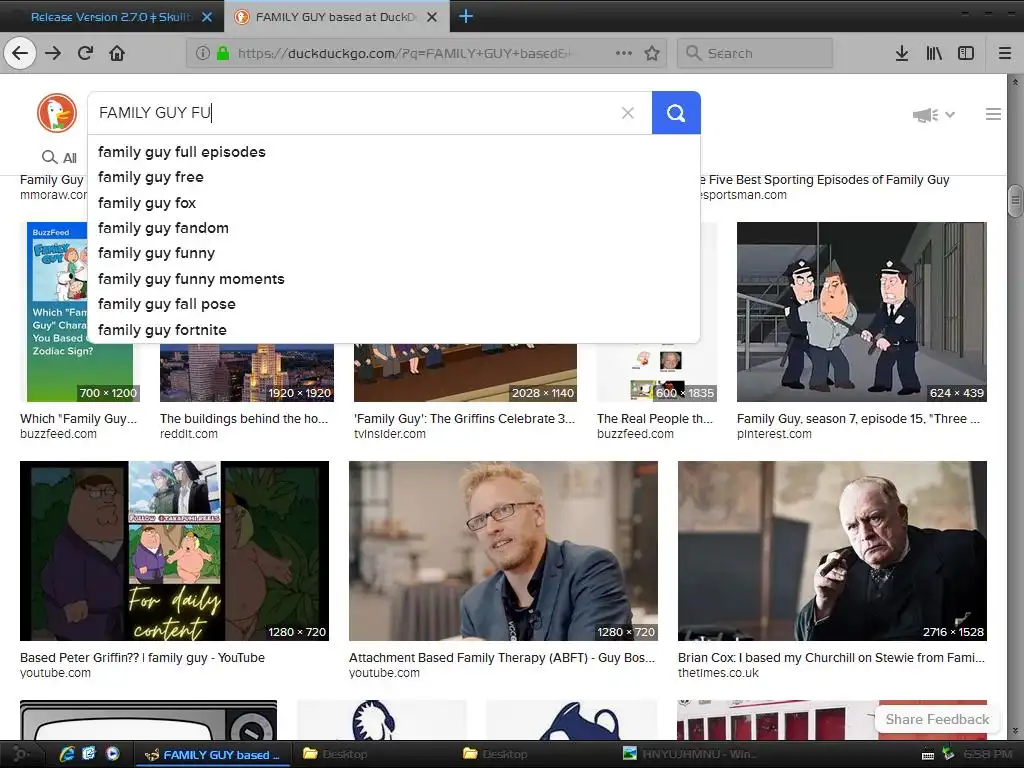Open page actions three-dot menu
Screen dimensions: 1024x768
tap(624, 53)
